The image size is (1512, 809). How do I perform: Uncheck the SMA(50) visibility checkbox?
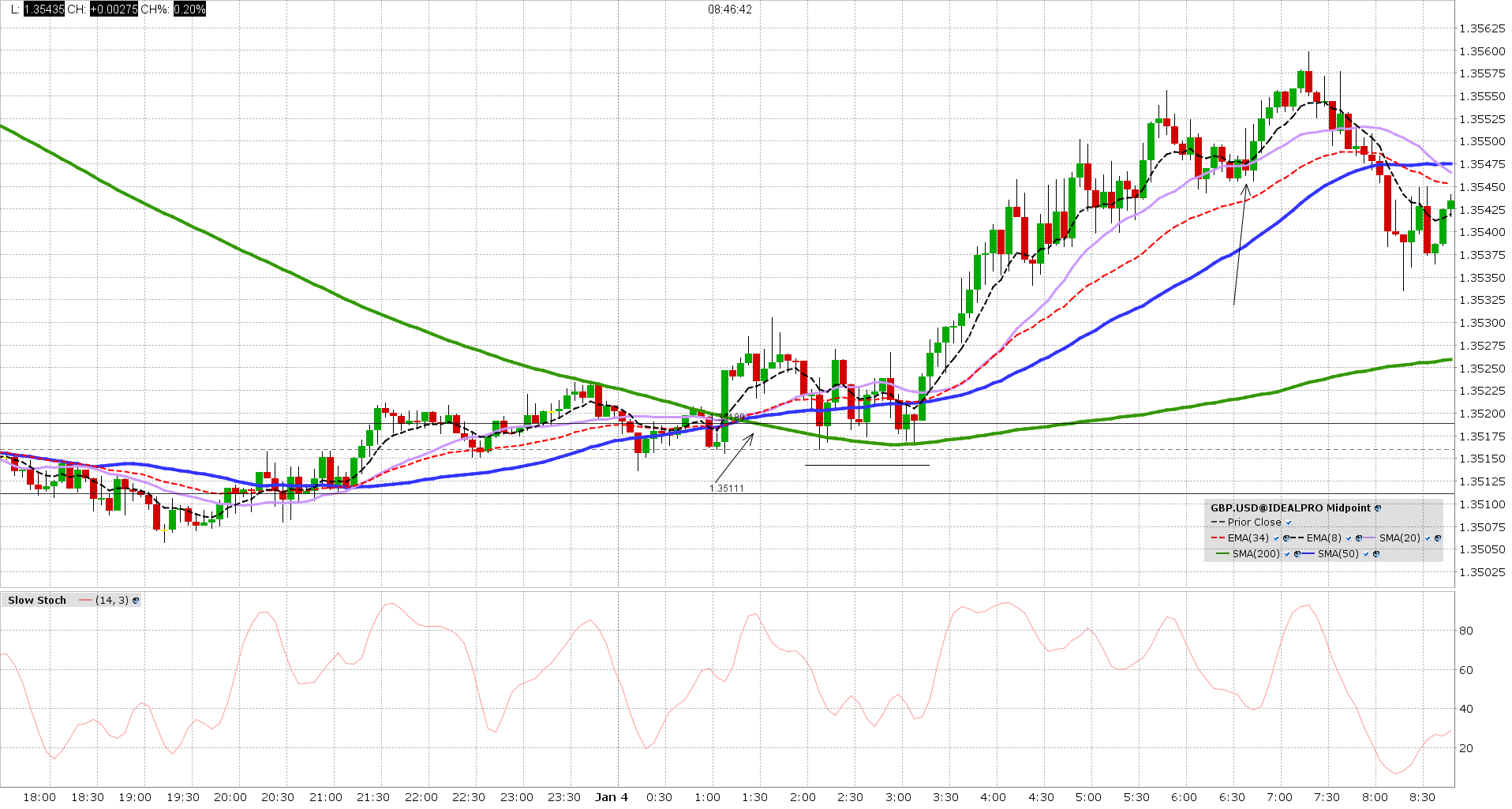1366,554
